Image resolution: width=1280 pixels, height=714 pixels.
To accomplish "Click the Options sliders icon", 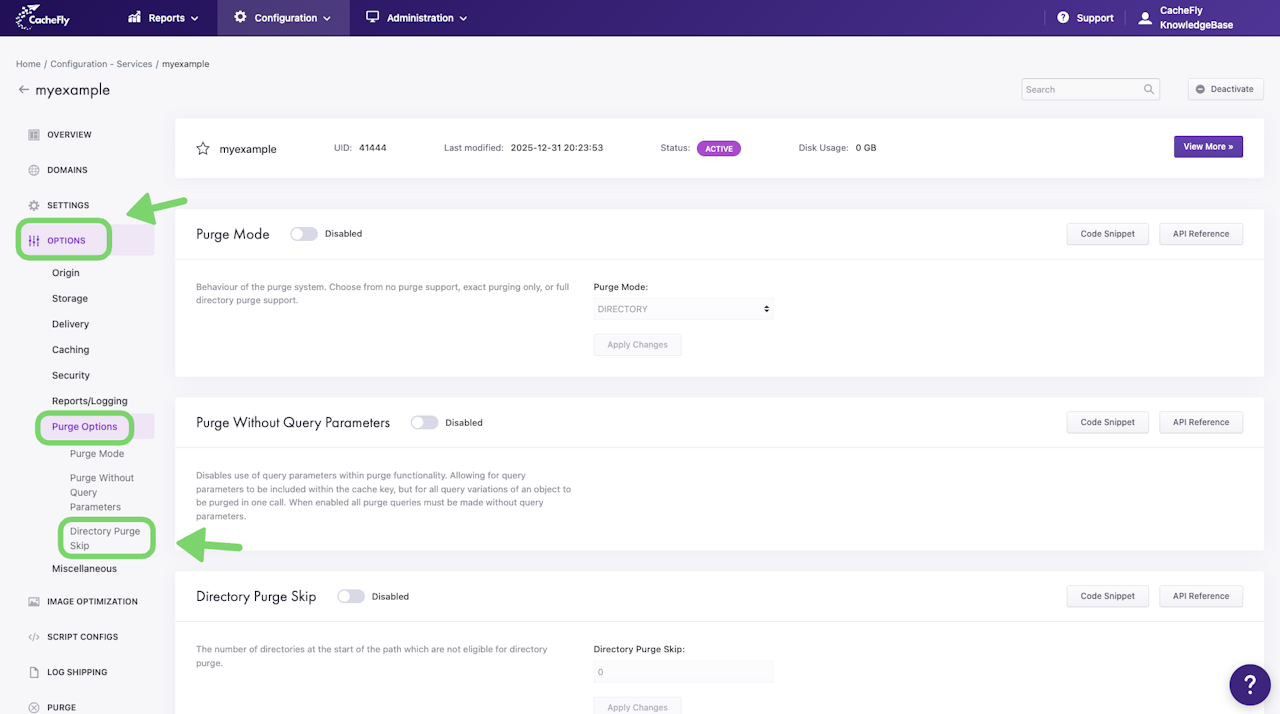I will [34, 241].
